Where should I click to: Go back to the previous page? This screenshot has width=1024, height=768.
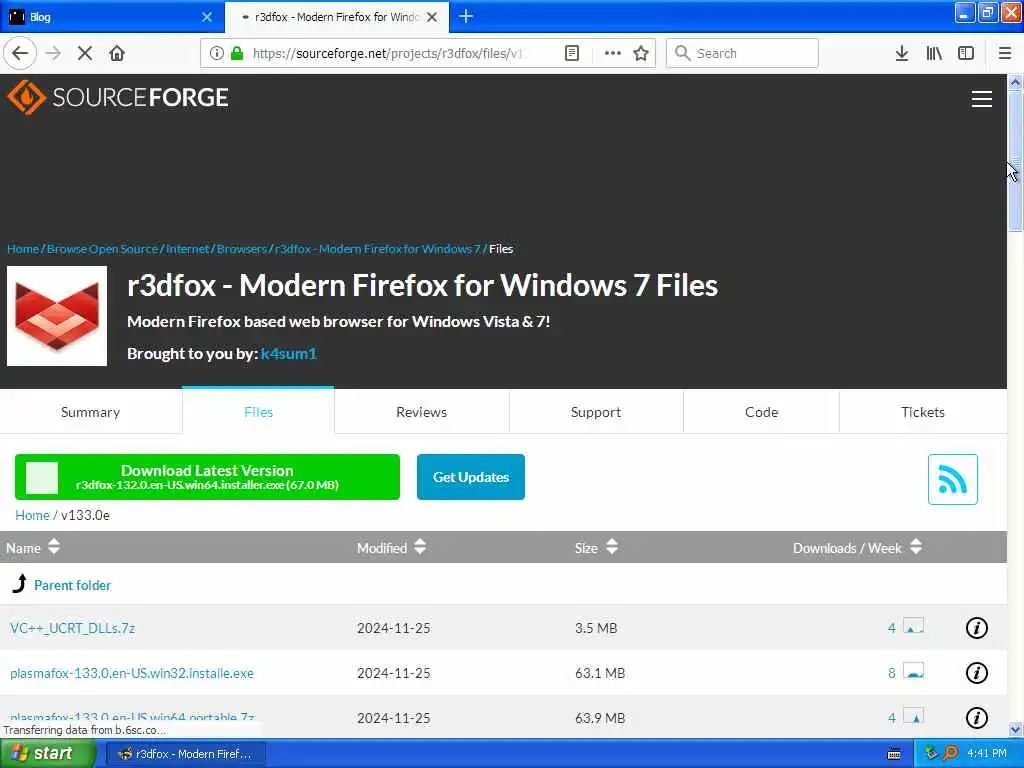click(20, 53)
